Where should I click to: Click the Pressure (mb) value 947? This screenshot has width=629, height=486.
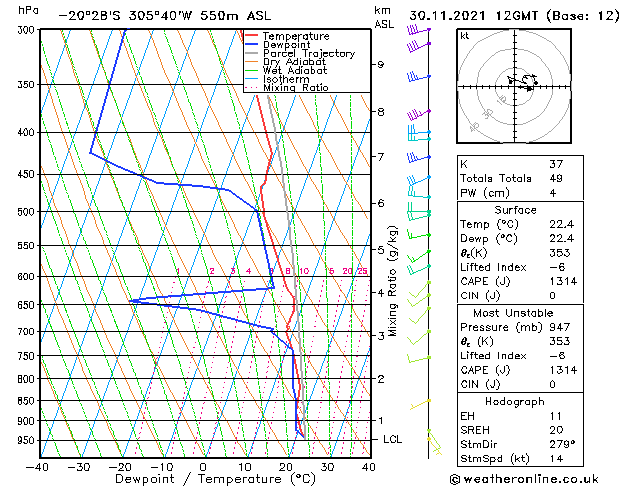pyautogui.click(x=560, y=327)
